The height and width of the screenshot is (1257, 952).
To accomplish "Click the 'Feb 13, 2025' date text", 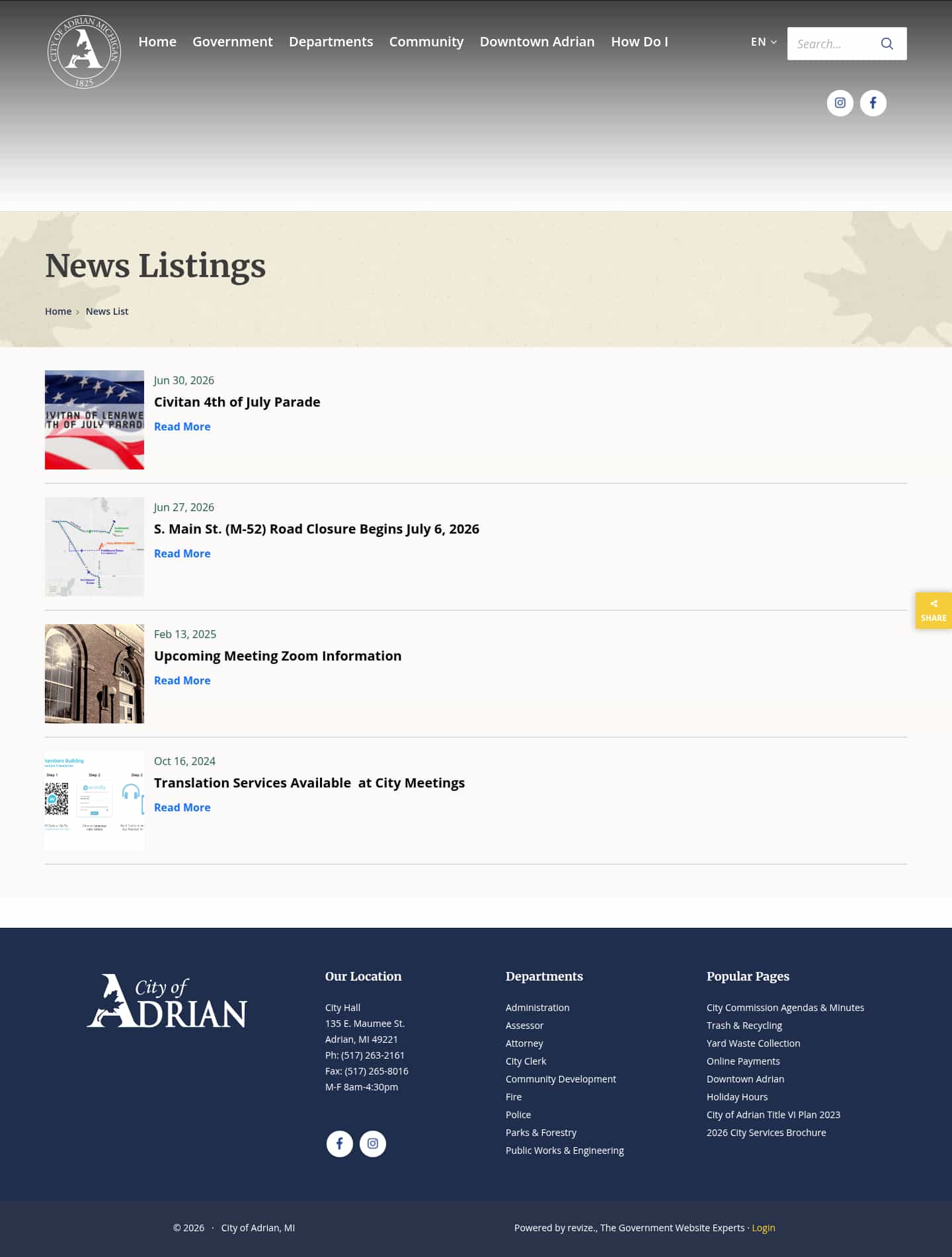I will pyautogui.click(x=185, y=634).
